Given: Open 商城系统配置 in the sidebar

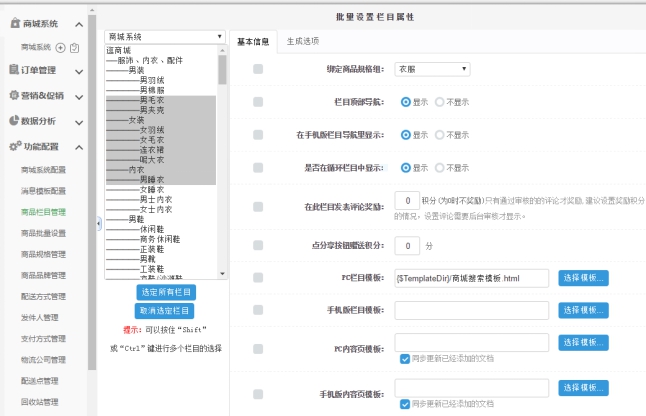Looking at the screenshot, I should pos(44,170).
